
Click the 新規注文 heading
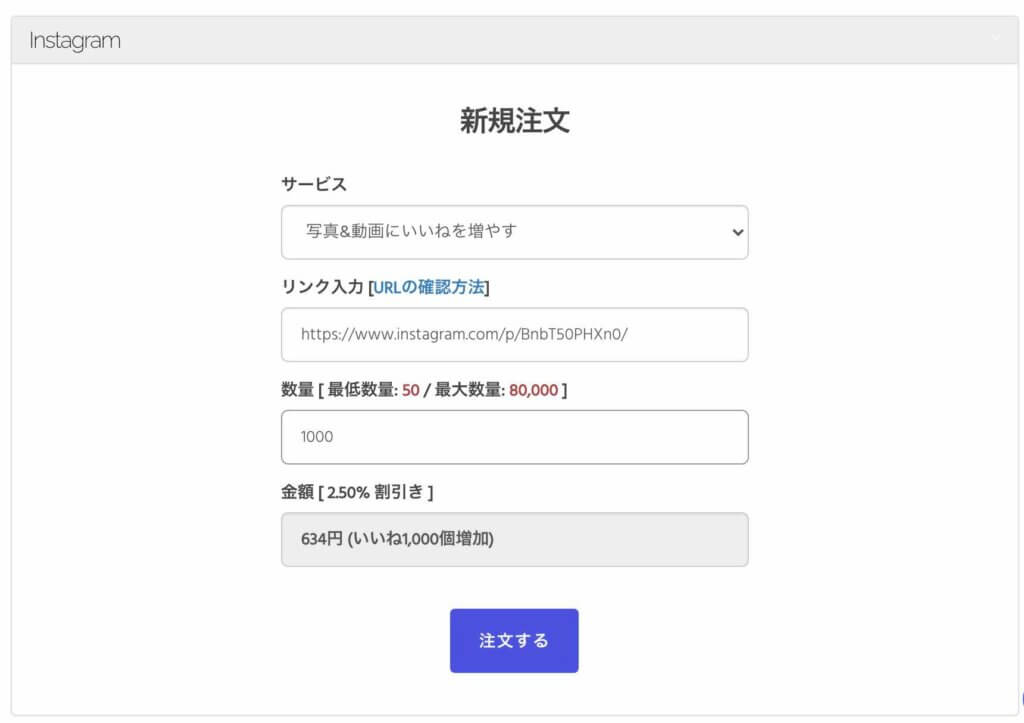pyautogui.click(x=514, y=121)
